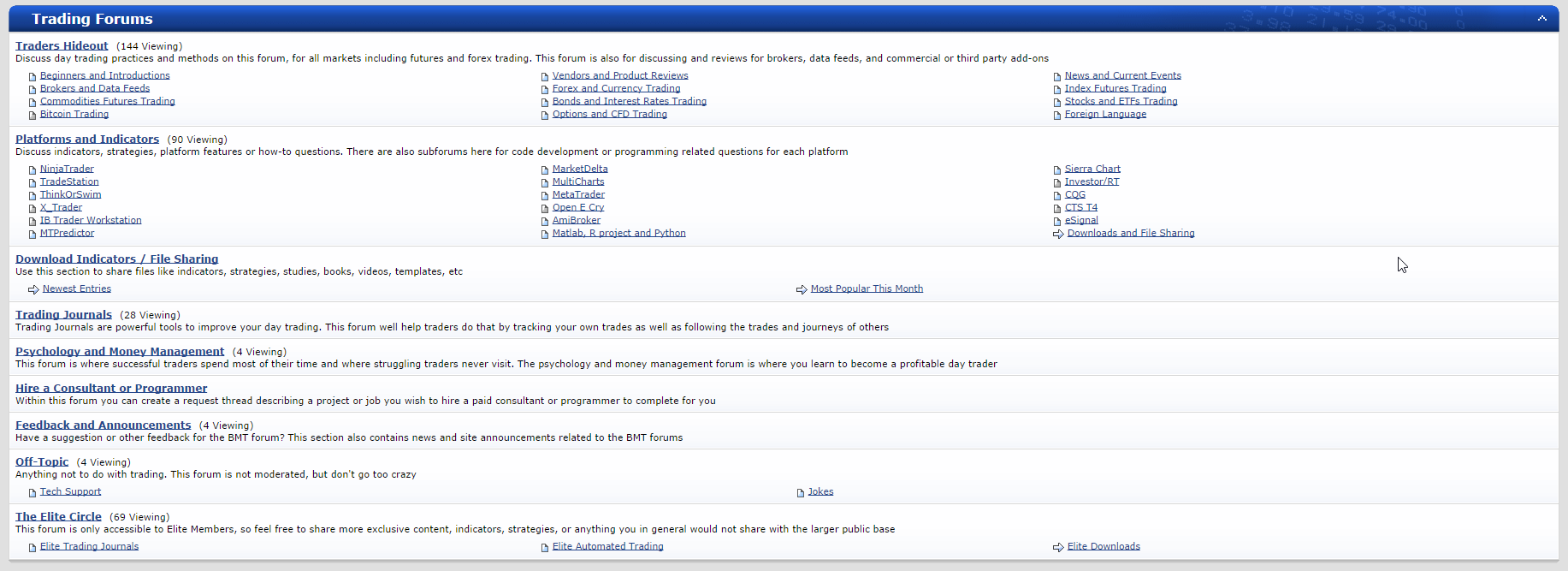1568x571 pixels.
Task: Open Forex and Currency Trading subforum
Action: (x=617, y=88)
